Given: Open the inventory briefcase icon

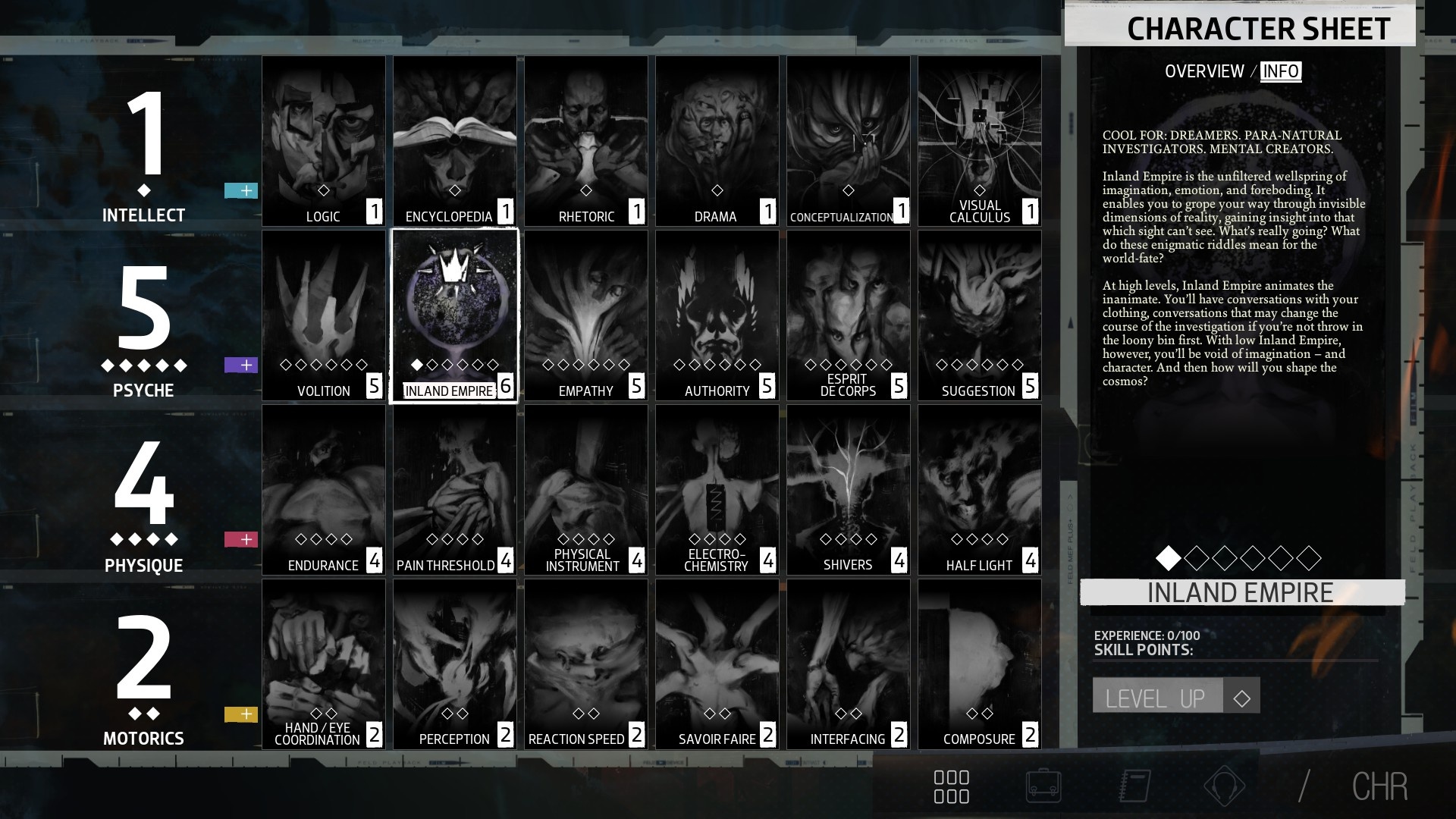Looking at the screenshot, I should [x=1043, y=786].
